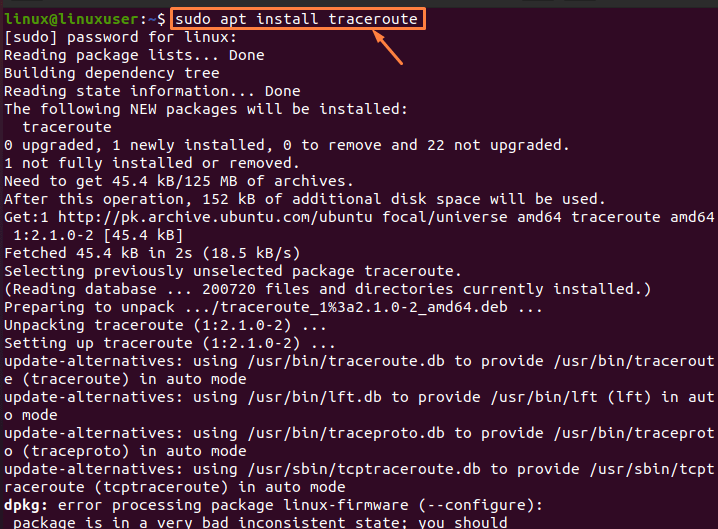718x529 pixels.
Task: Click '(Reading database ... 200720 files' line
Action: (x=327, y=289)
